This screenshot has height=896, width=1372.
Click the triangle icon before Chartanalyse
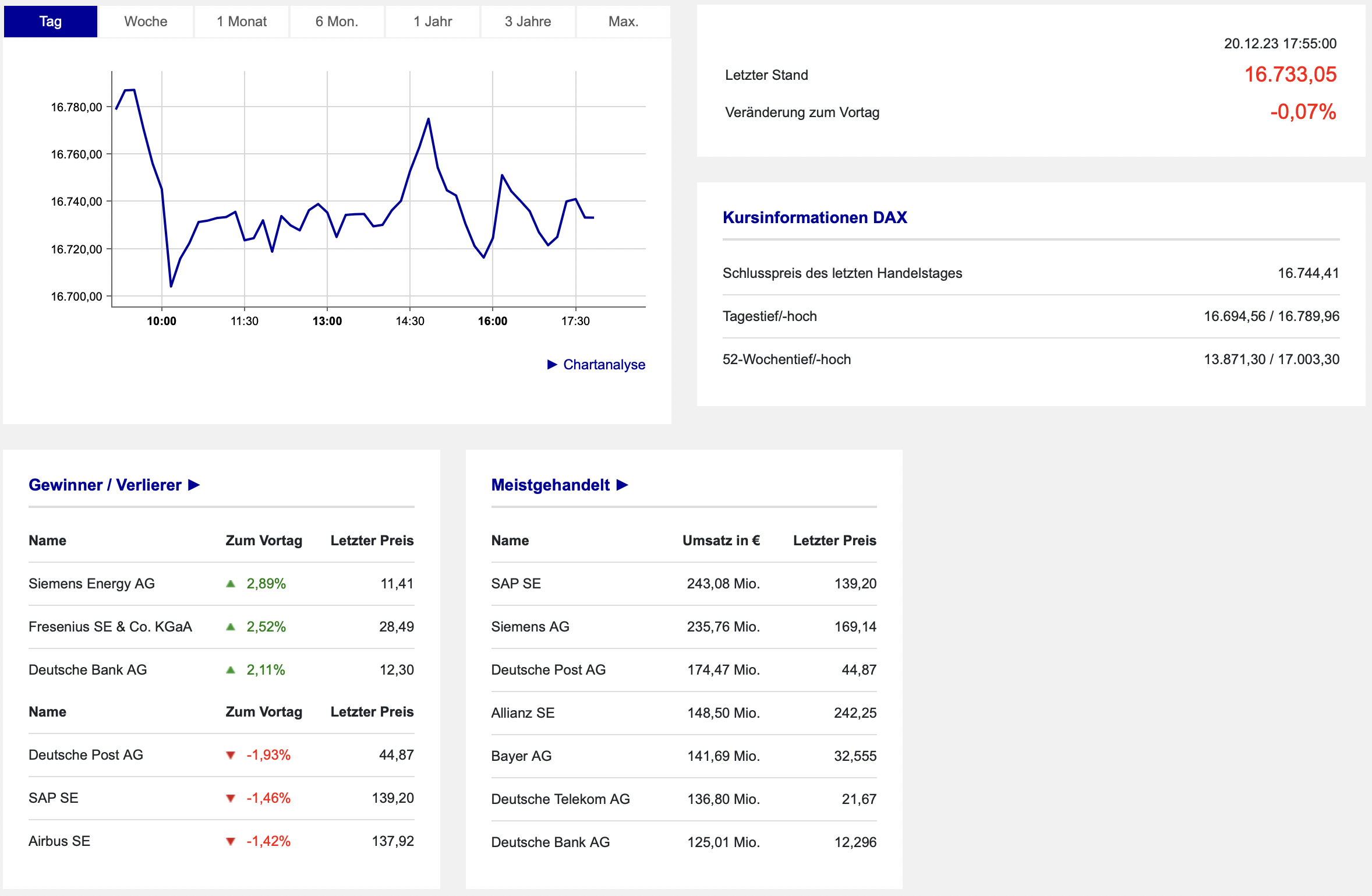point(552,365)
